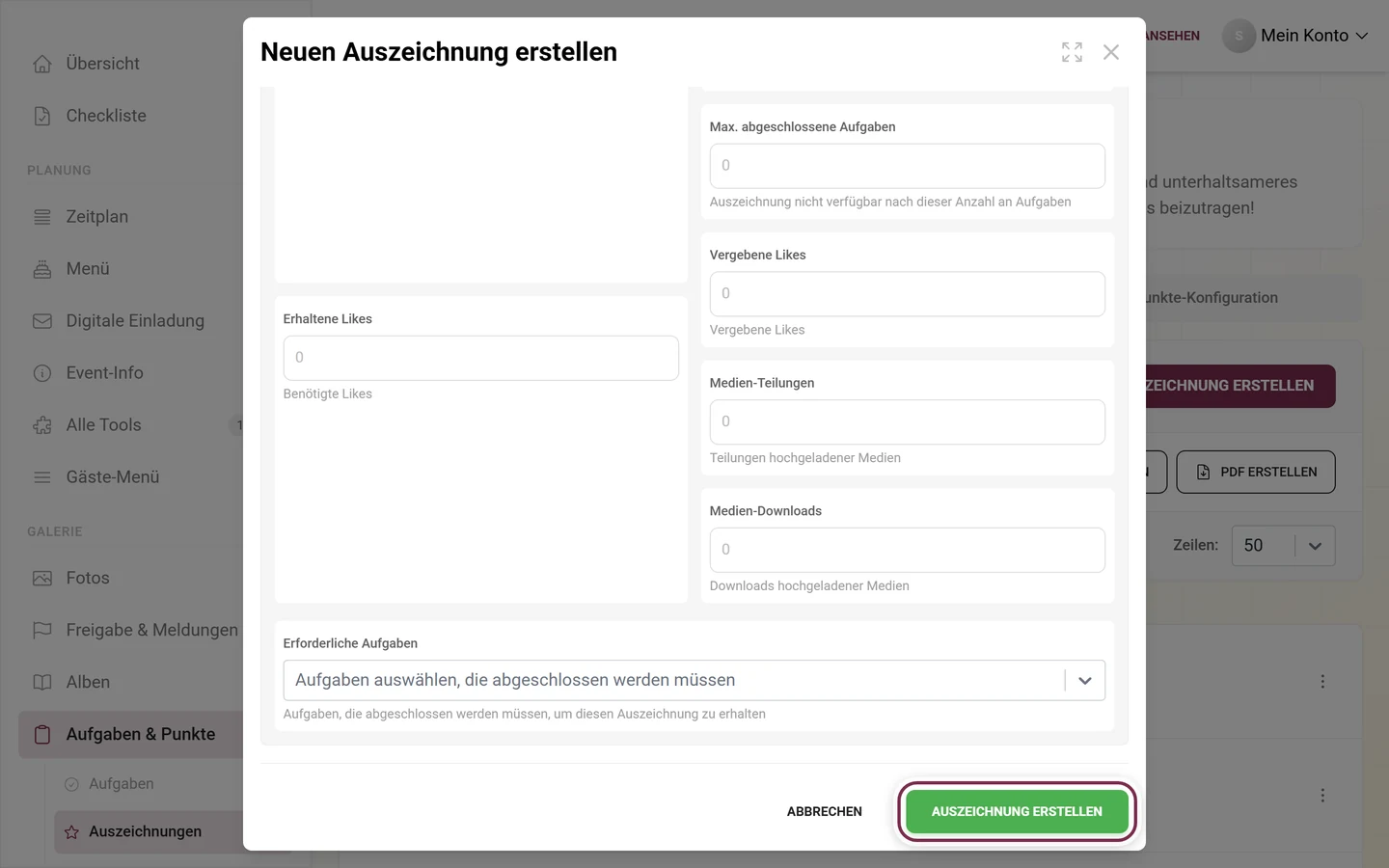Open three-dot menu of lower list row
The width and height of the screenshot is (1389, 868).
pos(1322,796)
